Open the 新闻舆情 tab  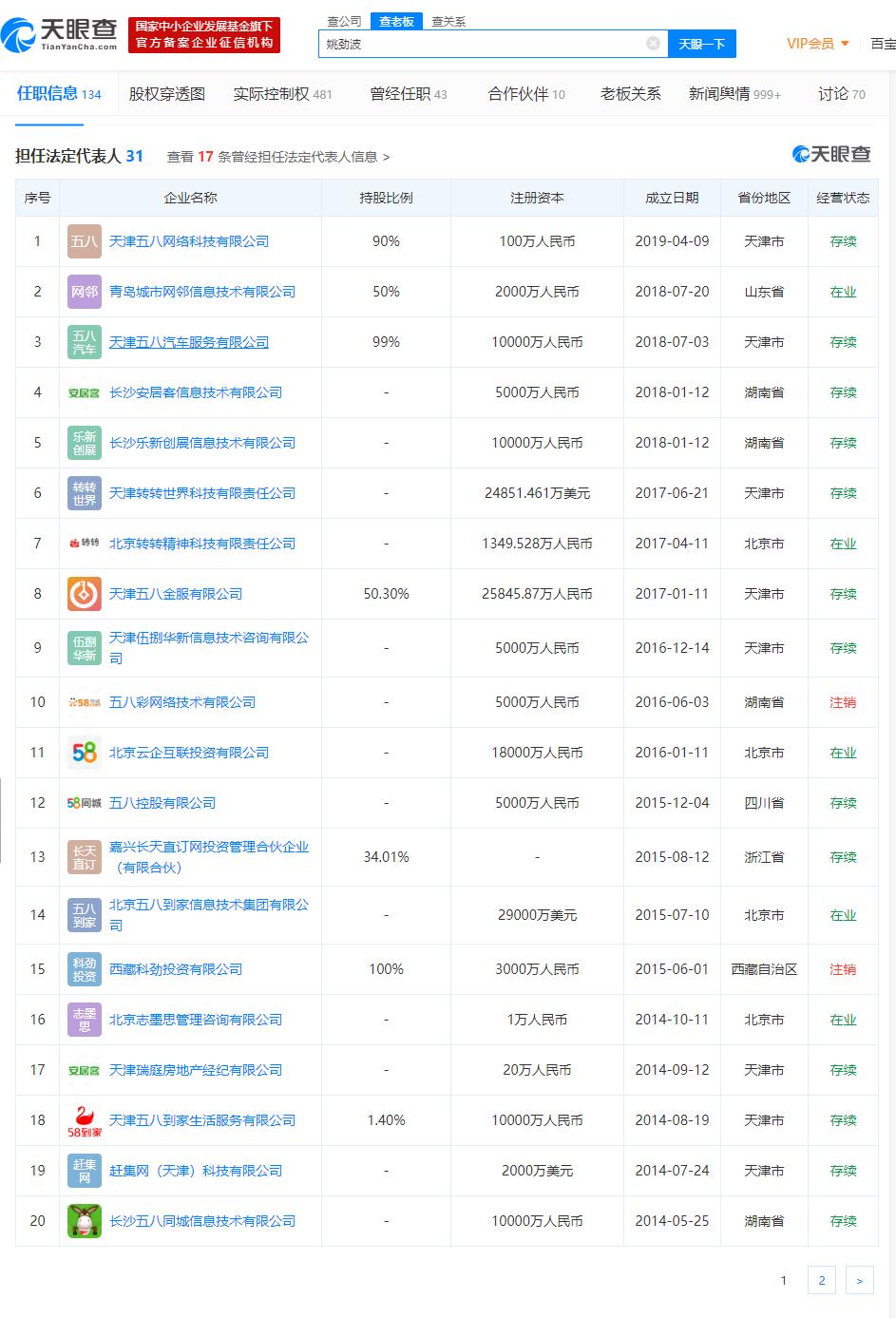click(734, 94)
